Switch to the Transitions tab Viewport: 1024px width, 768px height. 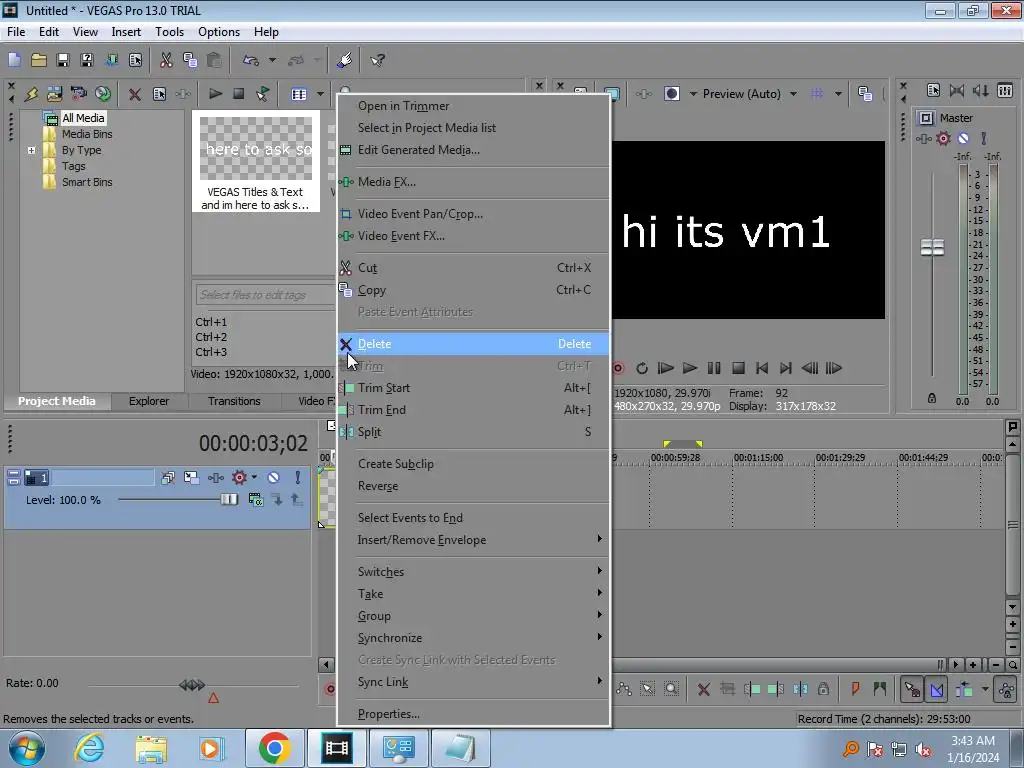tap(234, 401)
